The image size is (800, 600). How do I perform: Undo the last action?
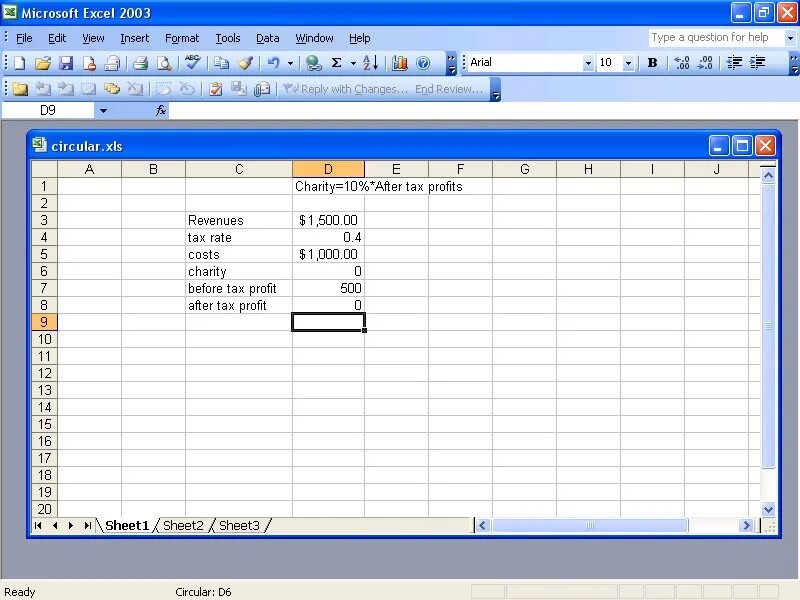coord(274,63)
